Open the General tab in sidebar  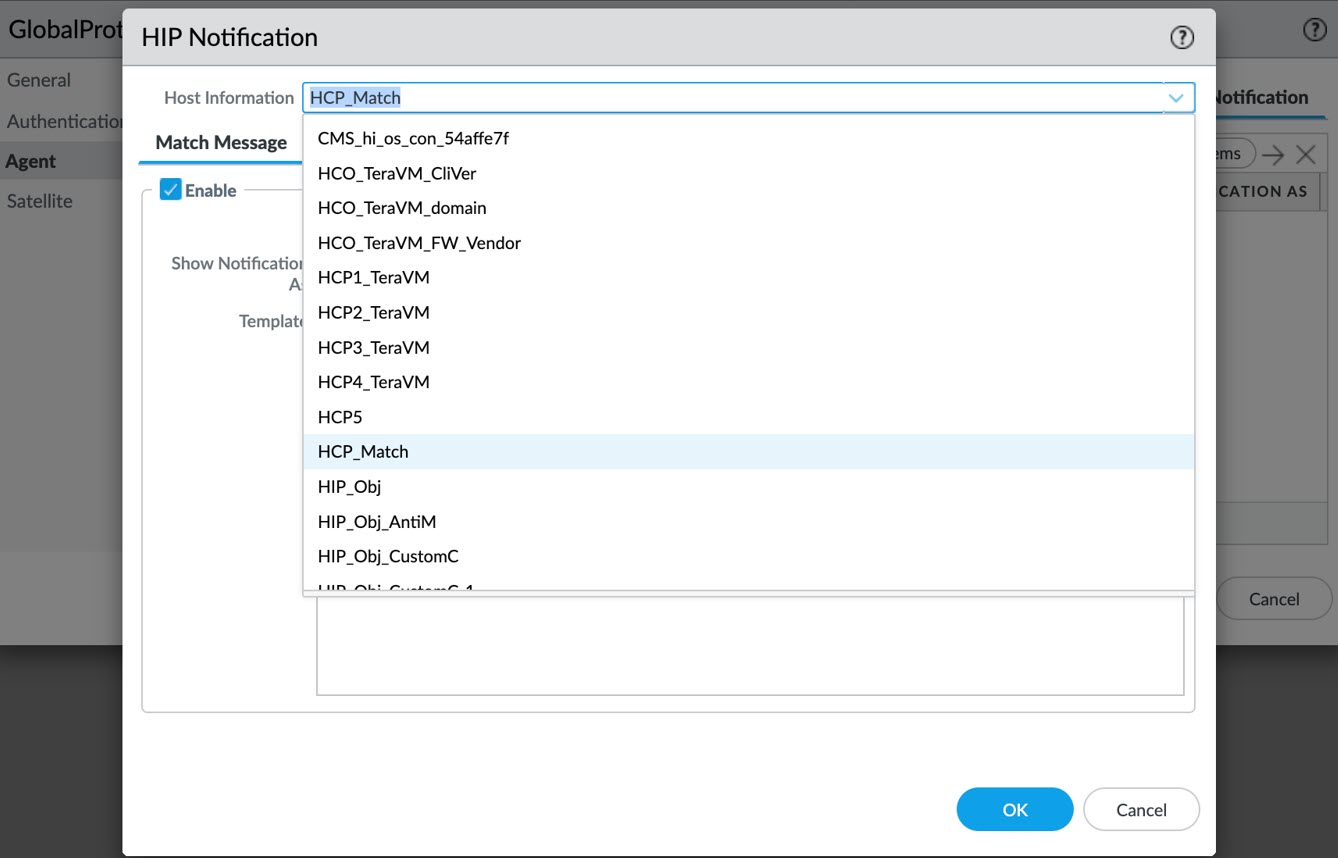tap(39, 80)
